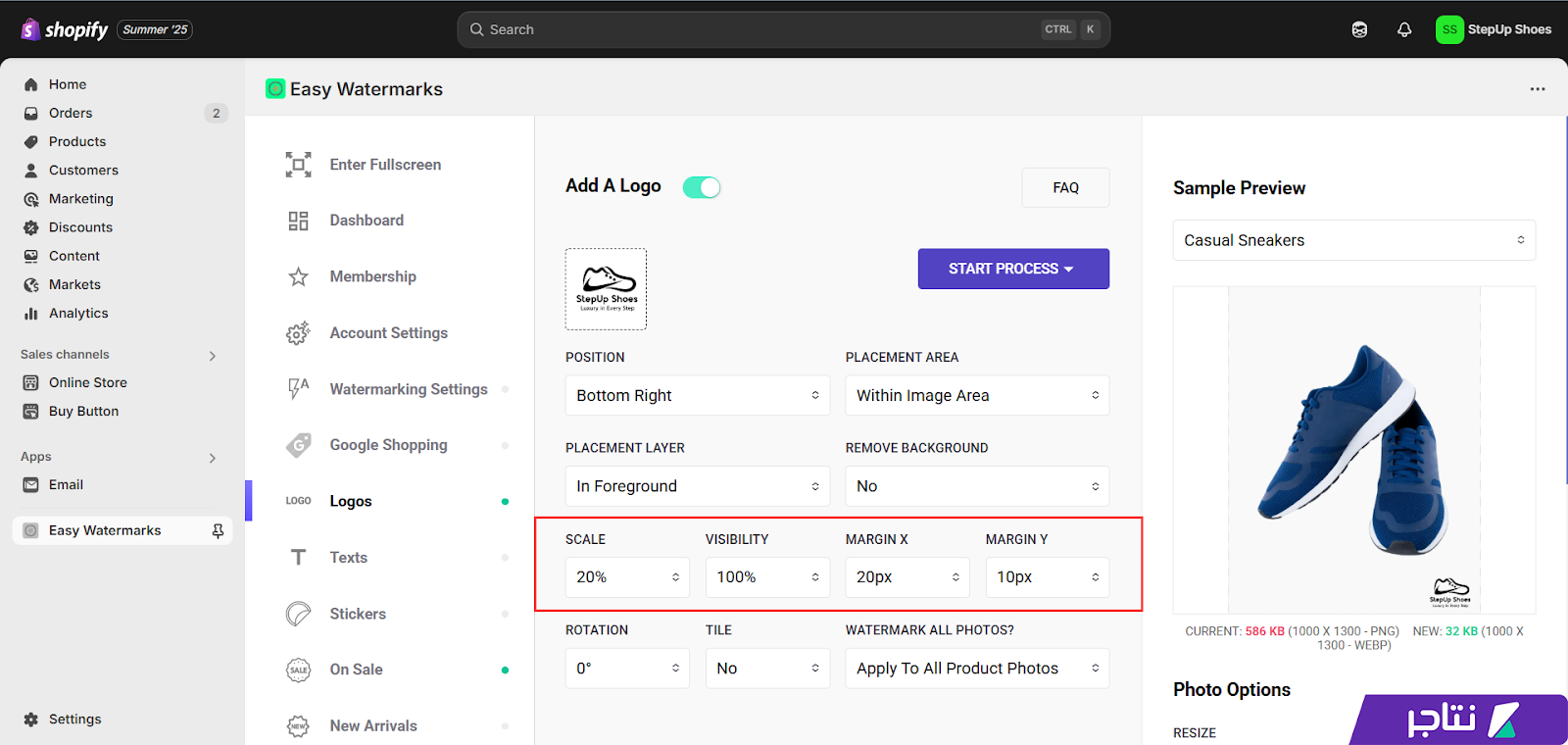Image resolution: width=1568 pixels, height=745 pixels.
Task: Expand the Sales channels section
Action: coord(213,356)
